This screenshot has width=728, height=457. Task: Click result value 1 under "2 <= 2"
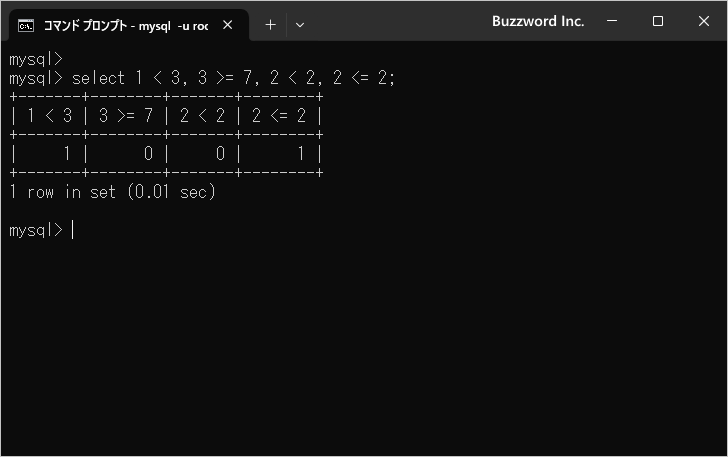(302, 154)
